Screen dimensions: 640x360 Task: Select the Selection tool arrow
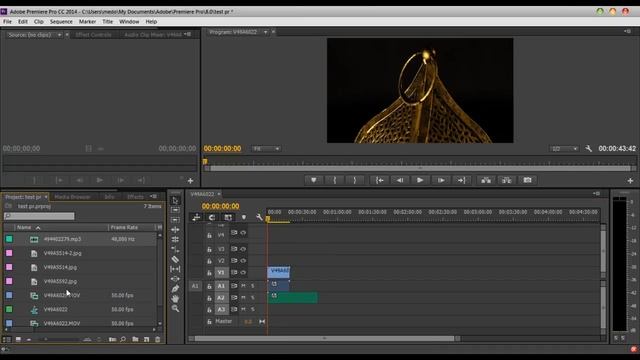pos(176,200)
